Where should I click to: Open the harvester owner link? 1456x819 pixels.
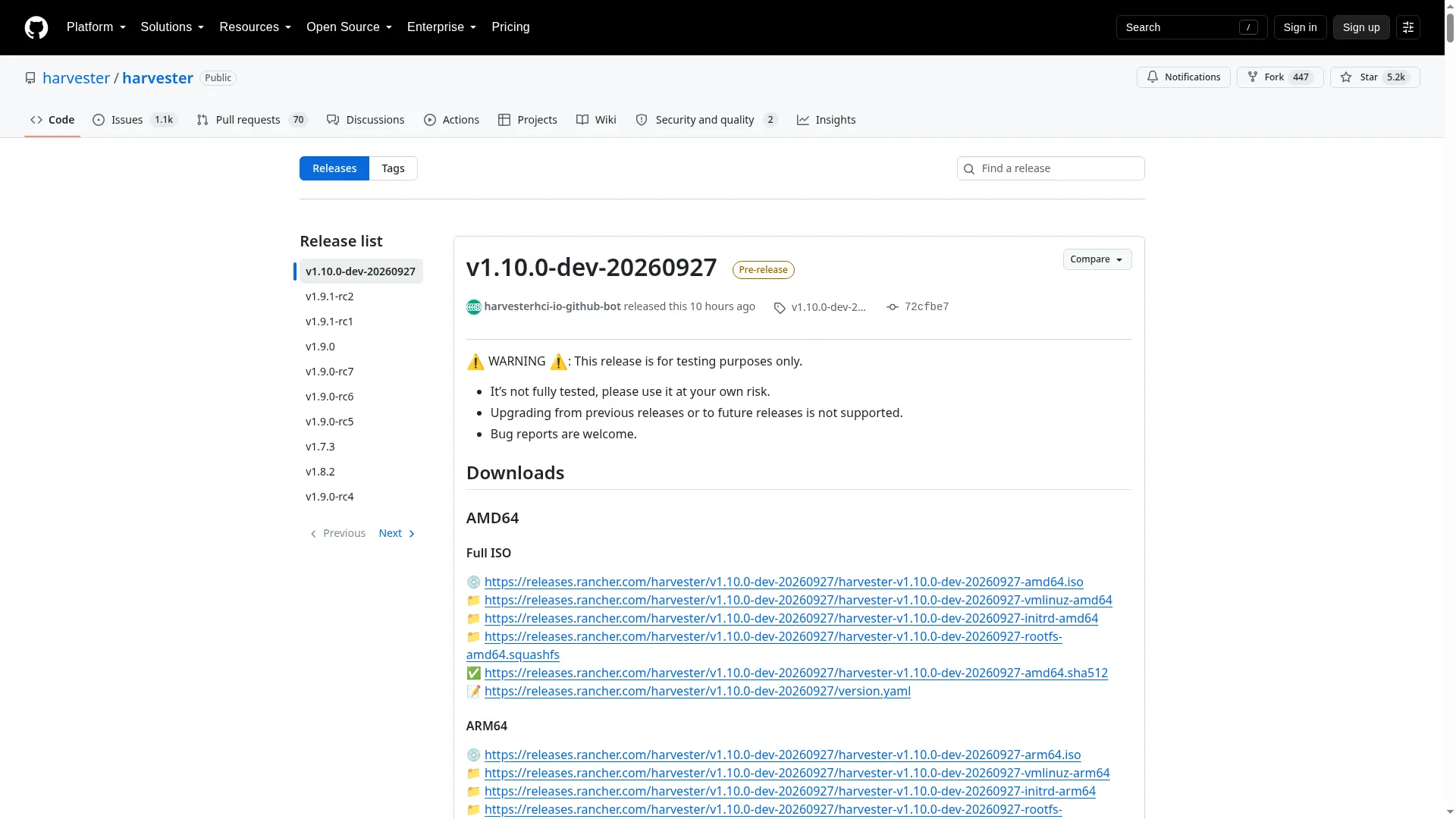tap(76, 78)
